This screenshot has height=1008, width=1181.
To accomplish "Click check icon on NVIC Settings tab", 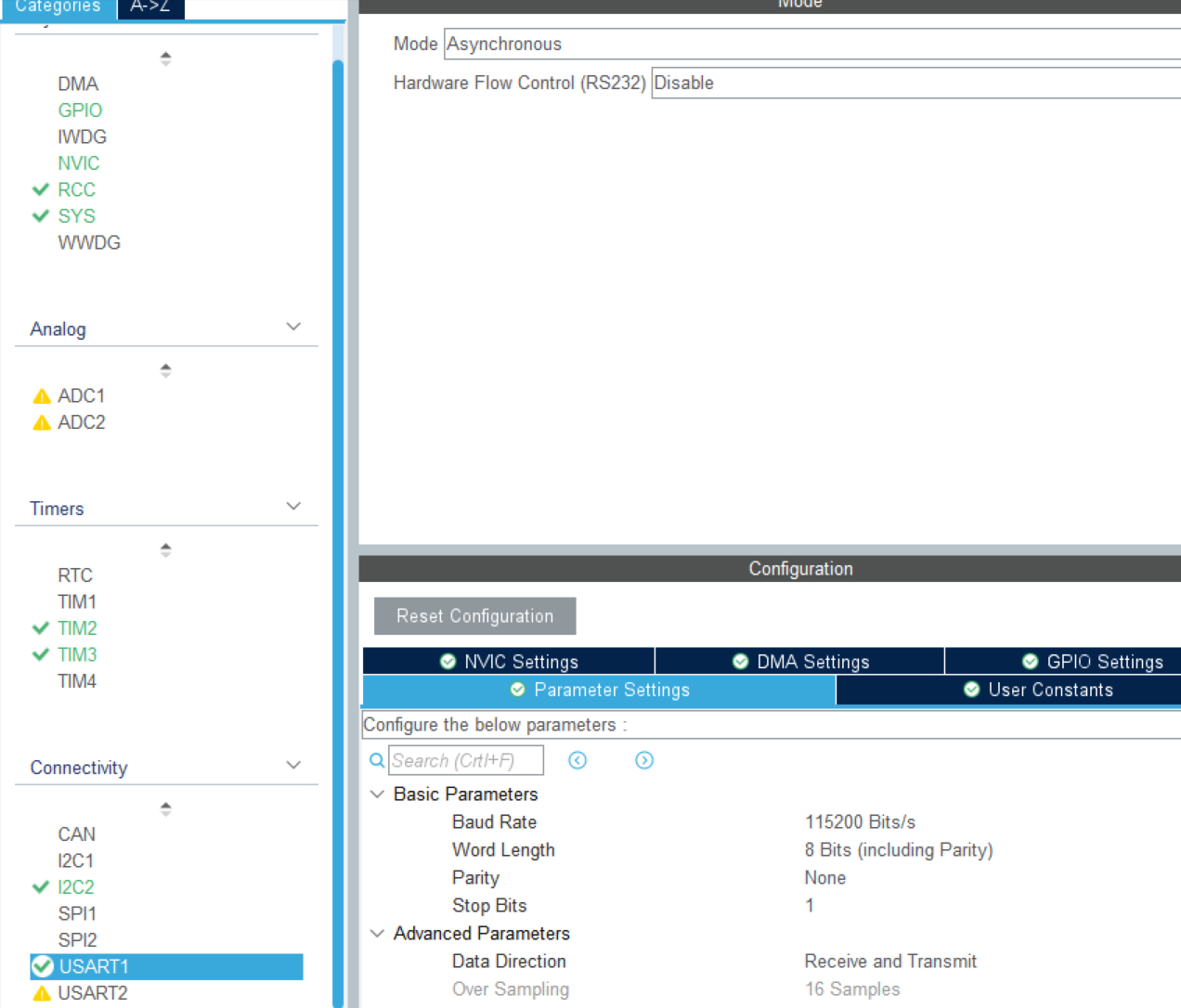I will tap(448, 661).
